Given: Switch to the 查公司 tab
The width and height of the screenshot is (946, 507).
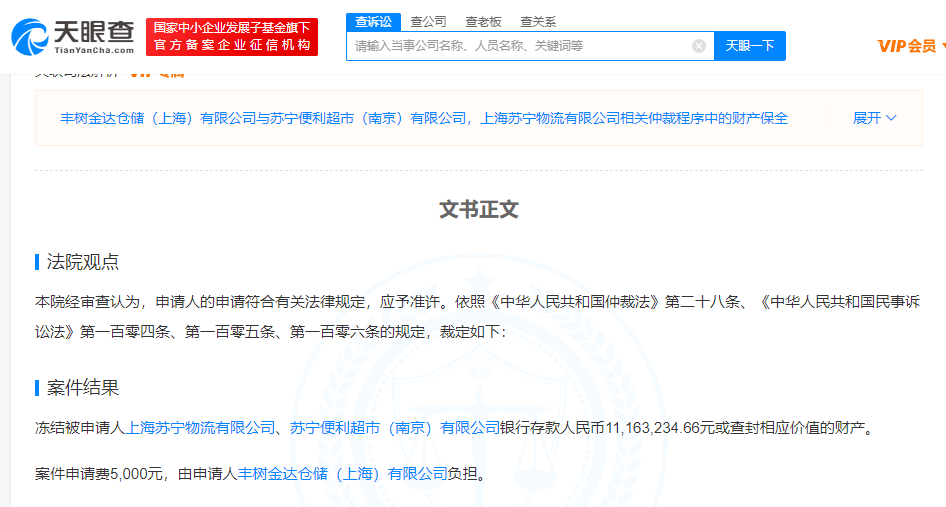Looking at the screenshot, I should [x=428, y=22].
